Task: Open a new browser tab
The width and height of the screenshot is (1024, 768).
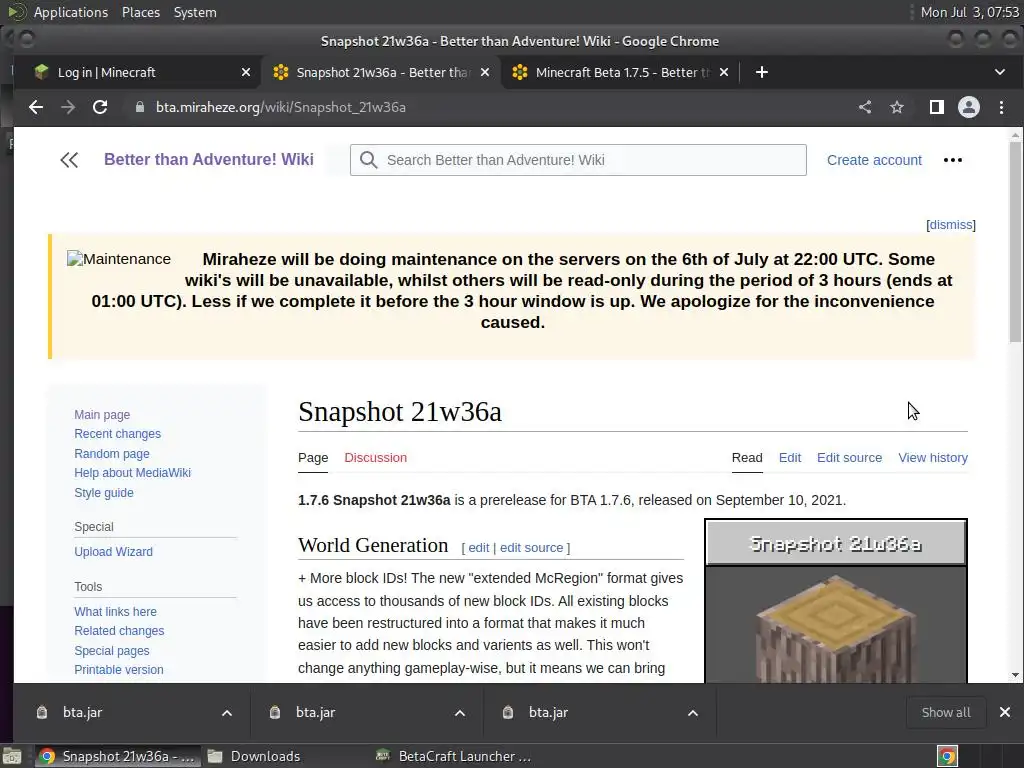Action: (x=761, y=72)
